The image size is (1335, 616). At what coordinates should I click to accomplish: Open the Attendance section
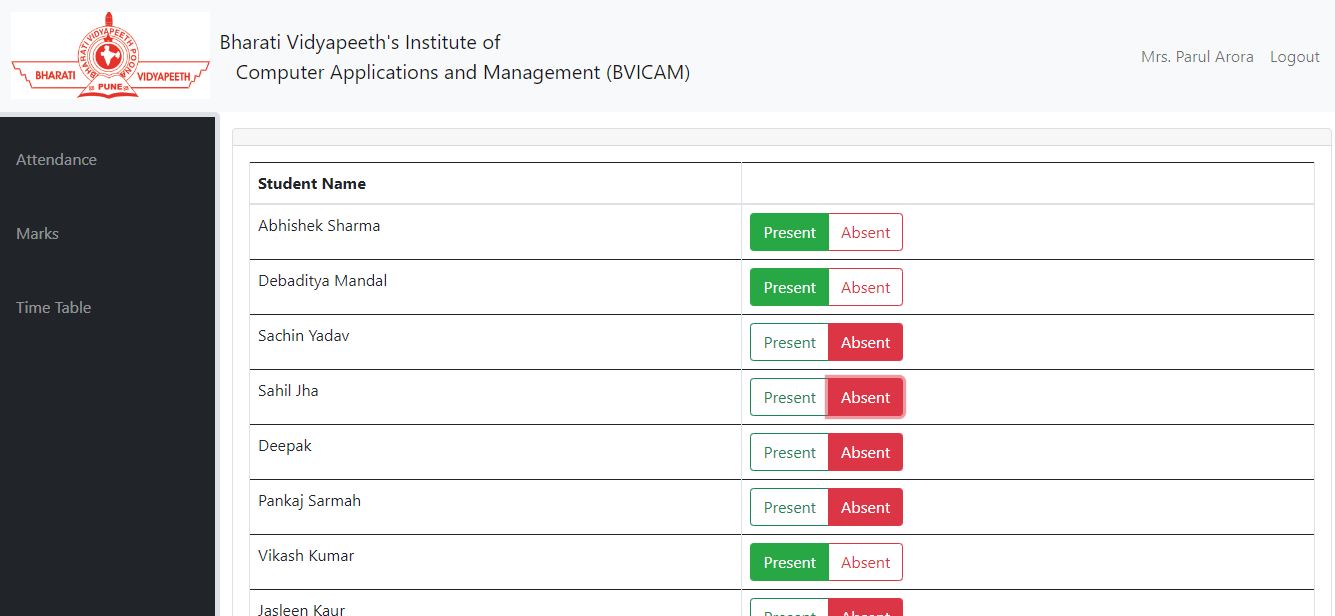coord(56,159)
